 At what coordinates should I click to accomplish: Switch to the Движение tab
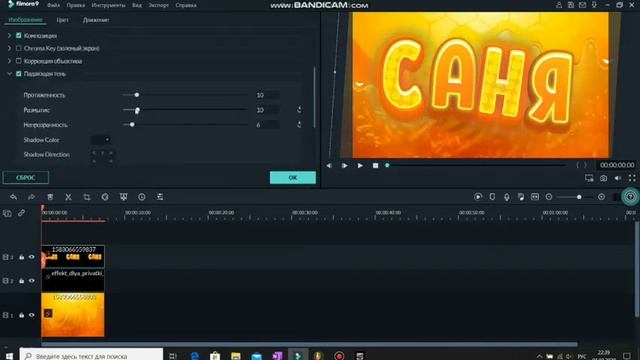[96, 20]
